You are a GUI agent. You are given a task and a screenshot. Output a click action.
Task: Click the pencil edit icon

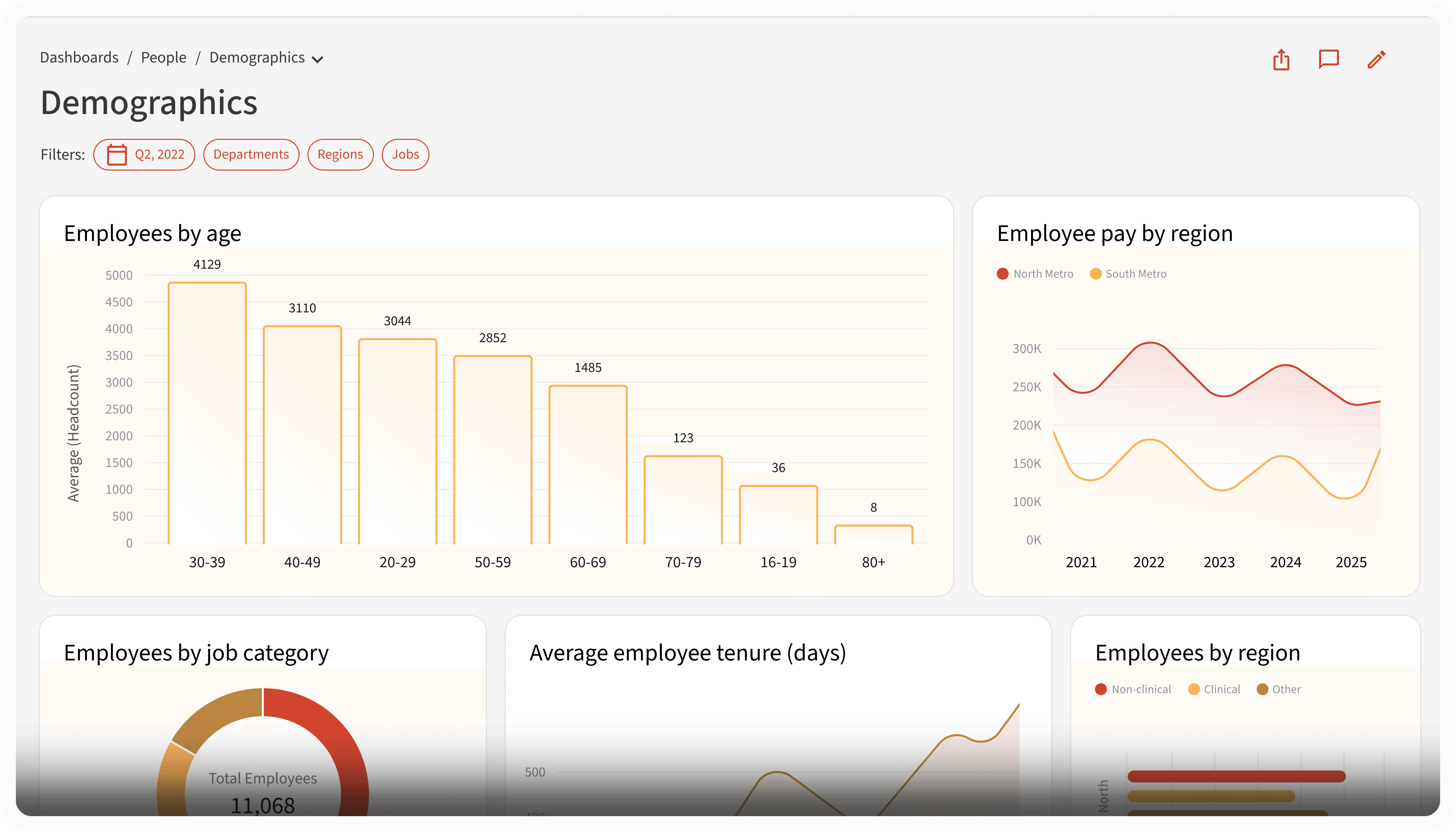click(x=1376, y=59)
